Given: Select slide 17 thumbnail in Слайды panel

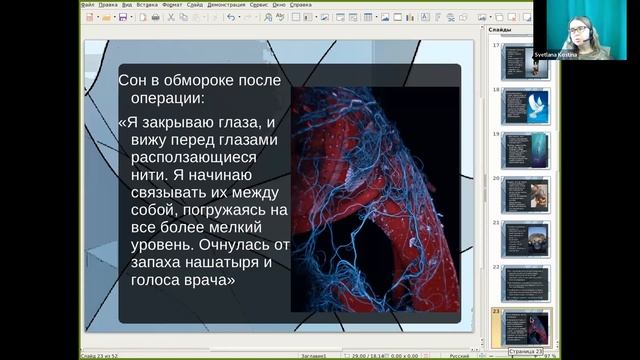Looking at the screenshot, I should (x=525, y=62).
